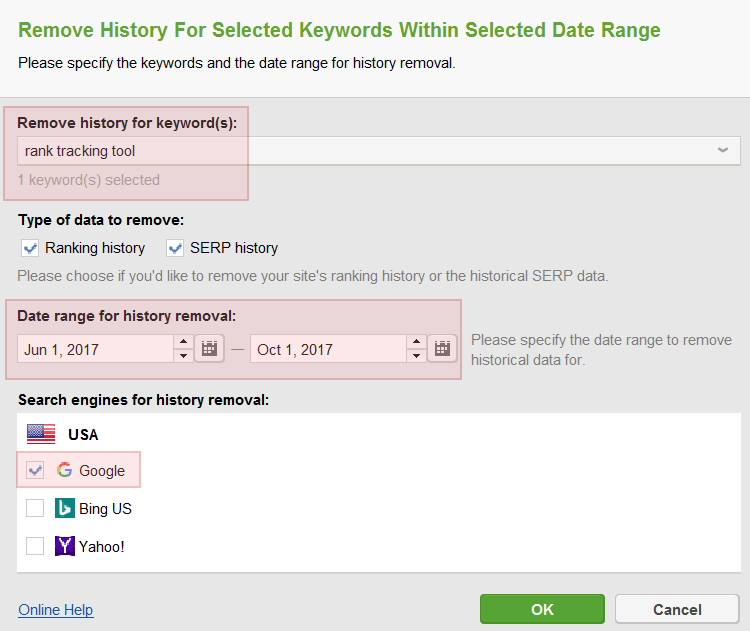This screenshot has width=750, height=631.
Task: Click the Oct 1, 2017 date field
Action: [329, 349]
